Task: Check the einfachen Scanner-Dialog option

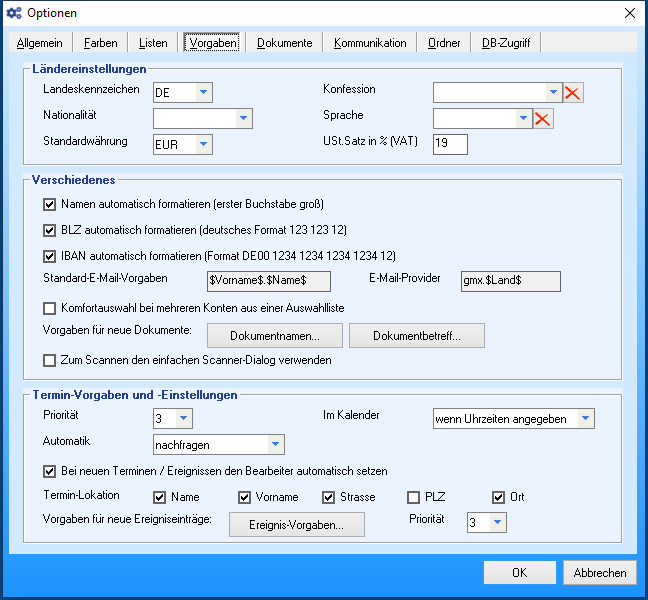Action: 50,360
